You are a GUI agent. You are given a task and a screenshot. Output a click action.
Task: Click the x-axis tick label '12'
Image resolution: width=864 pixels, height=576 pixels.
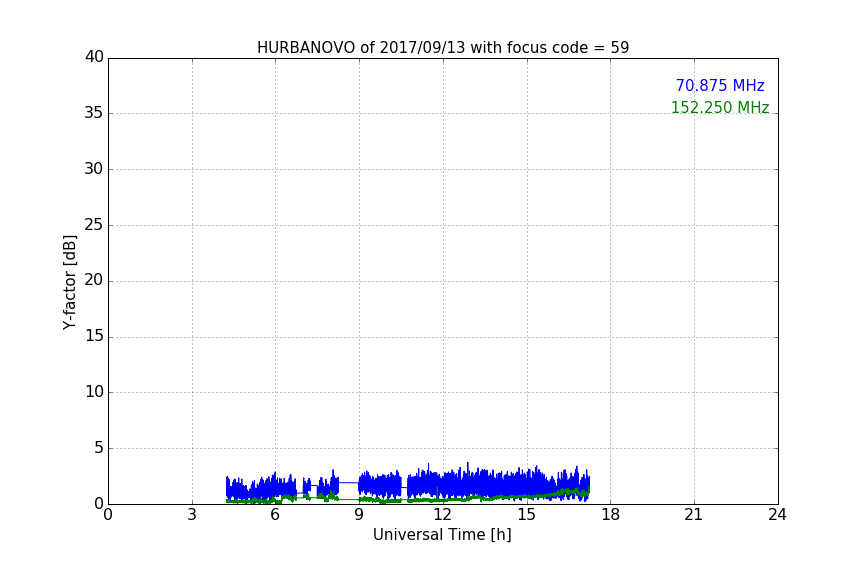coord(442,515)
